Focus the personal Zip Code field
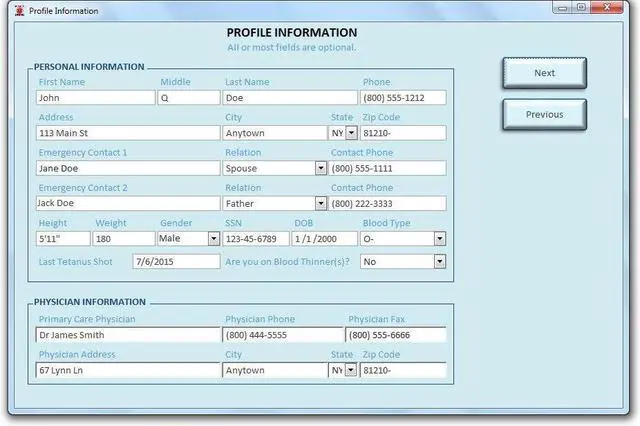The width and height of the screenshot is (640, 426). pos(403,133)
